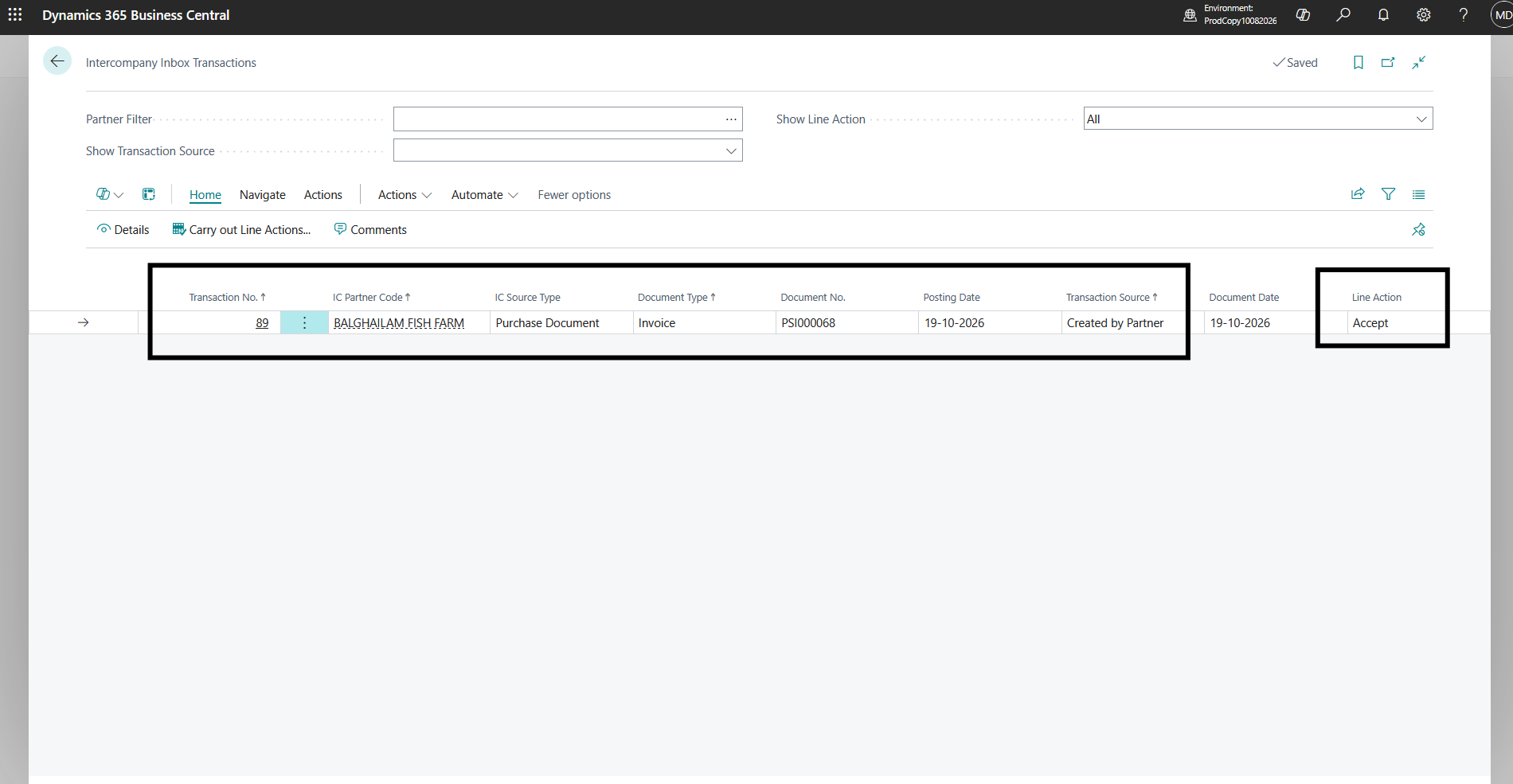The width and height of the screenshot is (1513, 784).
Task: Click the share icon on toolbar
Action: [1358, 194]
